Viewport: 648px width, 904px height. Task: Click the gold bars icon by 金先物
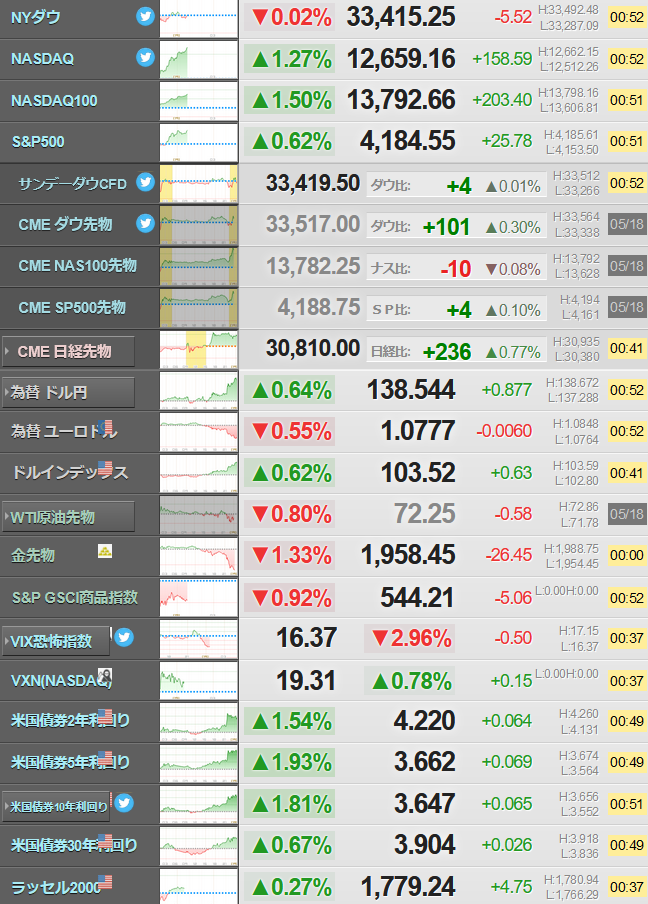pos(105,551)
